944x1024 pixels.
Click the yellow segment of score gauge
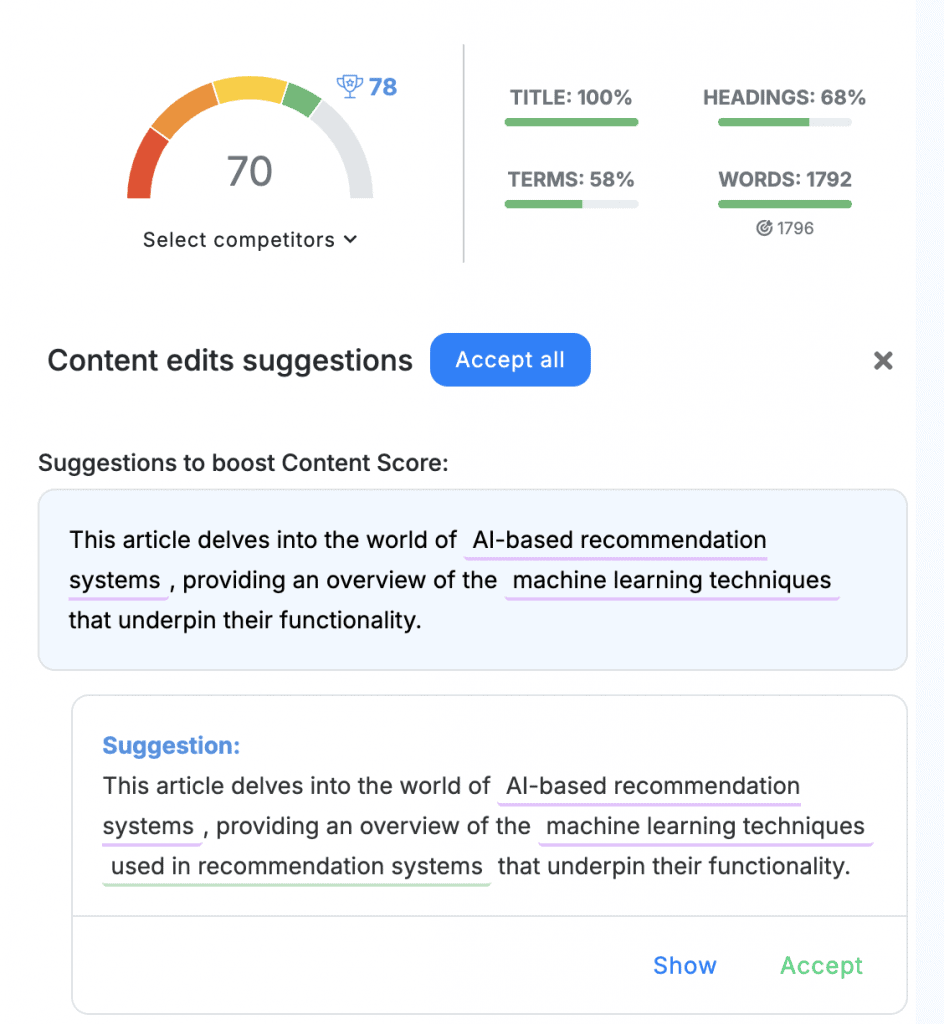tap(249, 88)
